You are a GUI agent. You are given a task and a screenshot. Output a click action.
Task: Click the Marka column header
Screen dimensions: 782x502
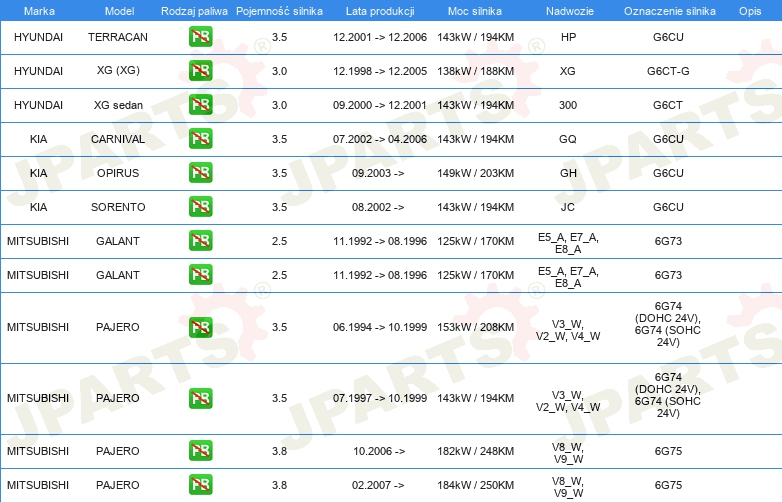click(39, 11)
